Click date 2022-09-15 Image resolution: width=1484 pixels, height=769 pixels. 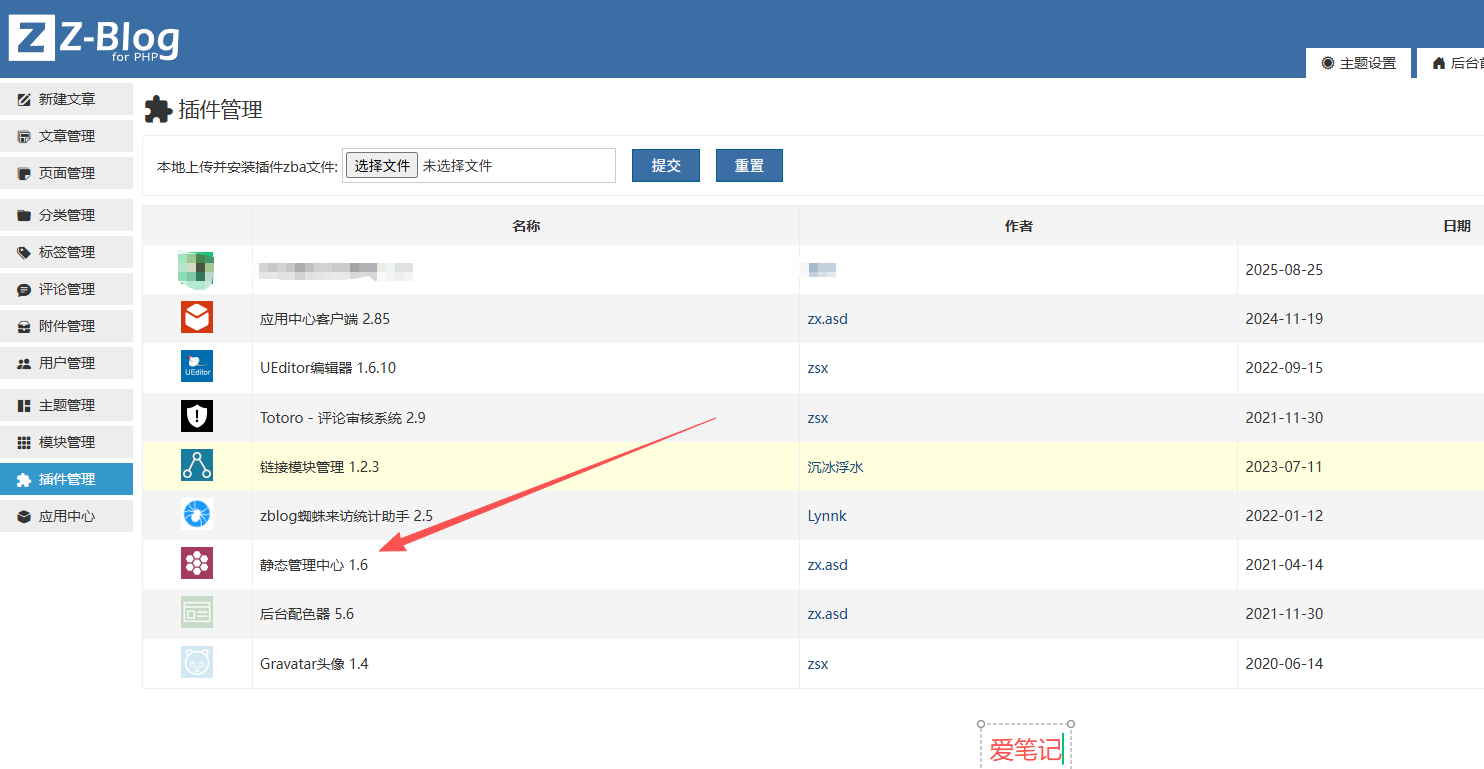(x=1284, y=368)
